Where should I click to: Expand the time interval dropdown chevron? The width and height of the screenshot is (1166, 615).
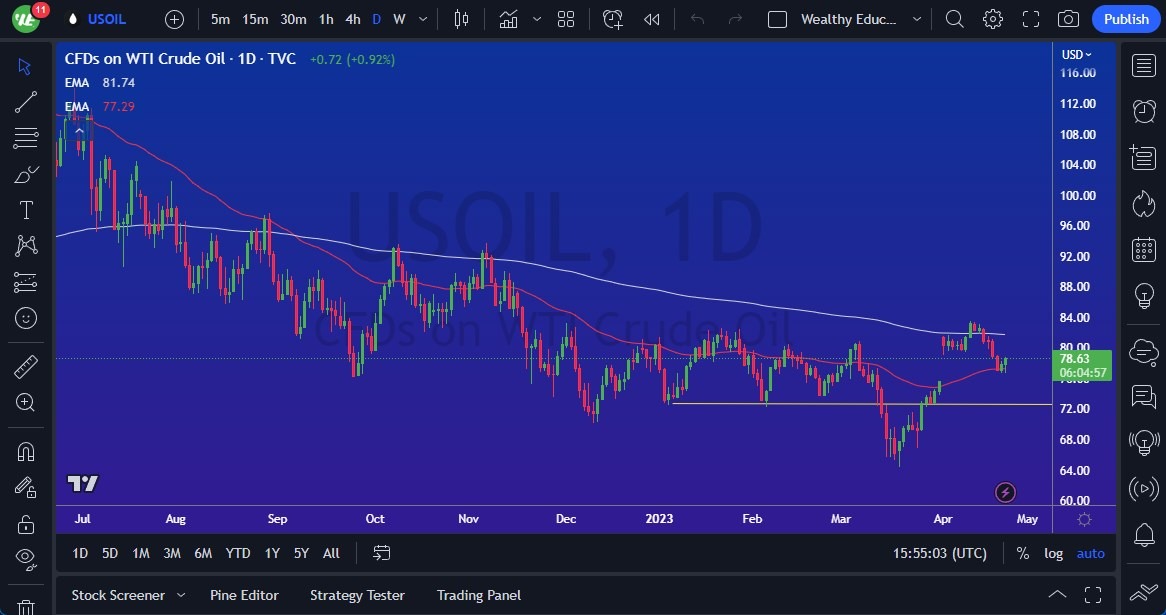[x=423, y=19]
